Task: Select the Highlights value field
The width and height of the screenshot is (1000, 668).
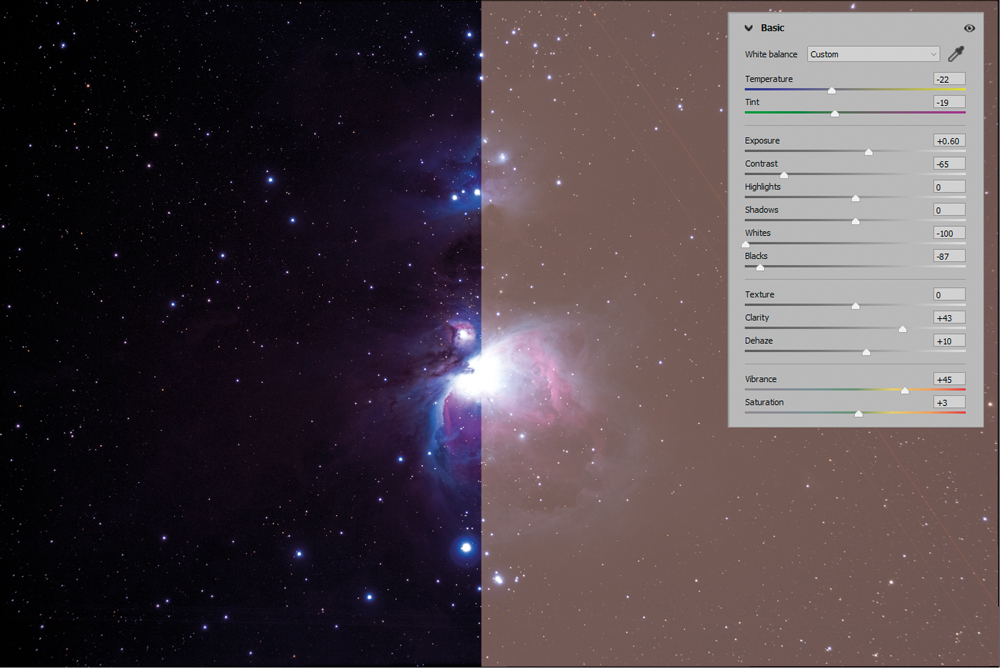Action: click(949, 187)
